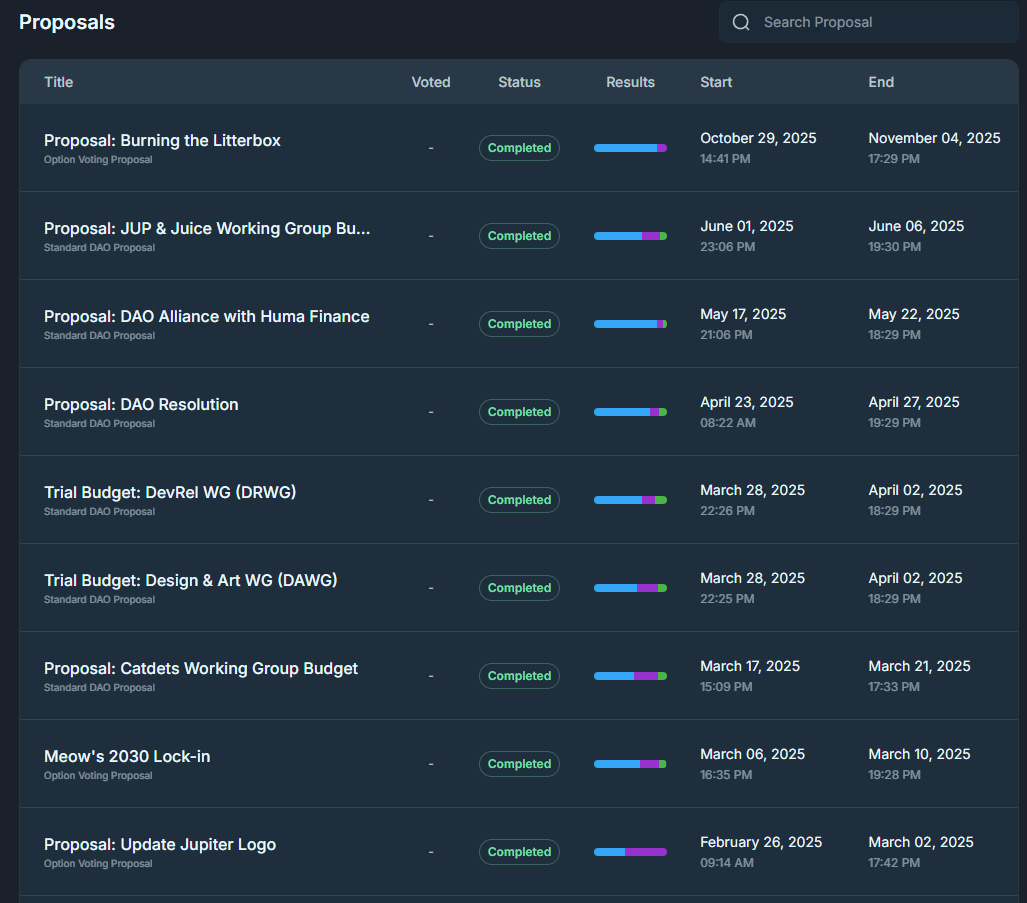Viewport: 1027px width, 903px height.
Task: Select Proposal: DAO Resolution title
Action: (141, 405)
